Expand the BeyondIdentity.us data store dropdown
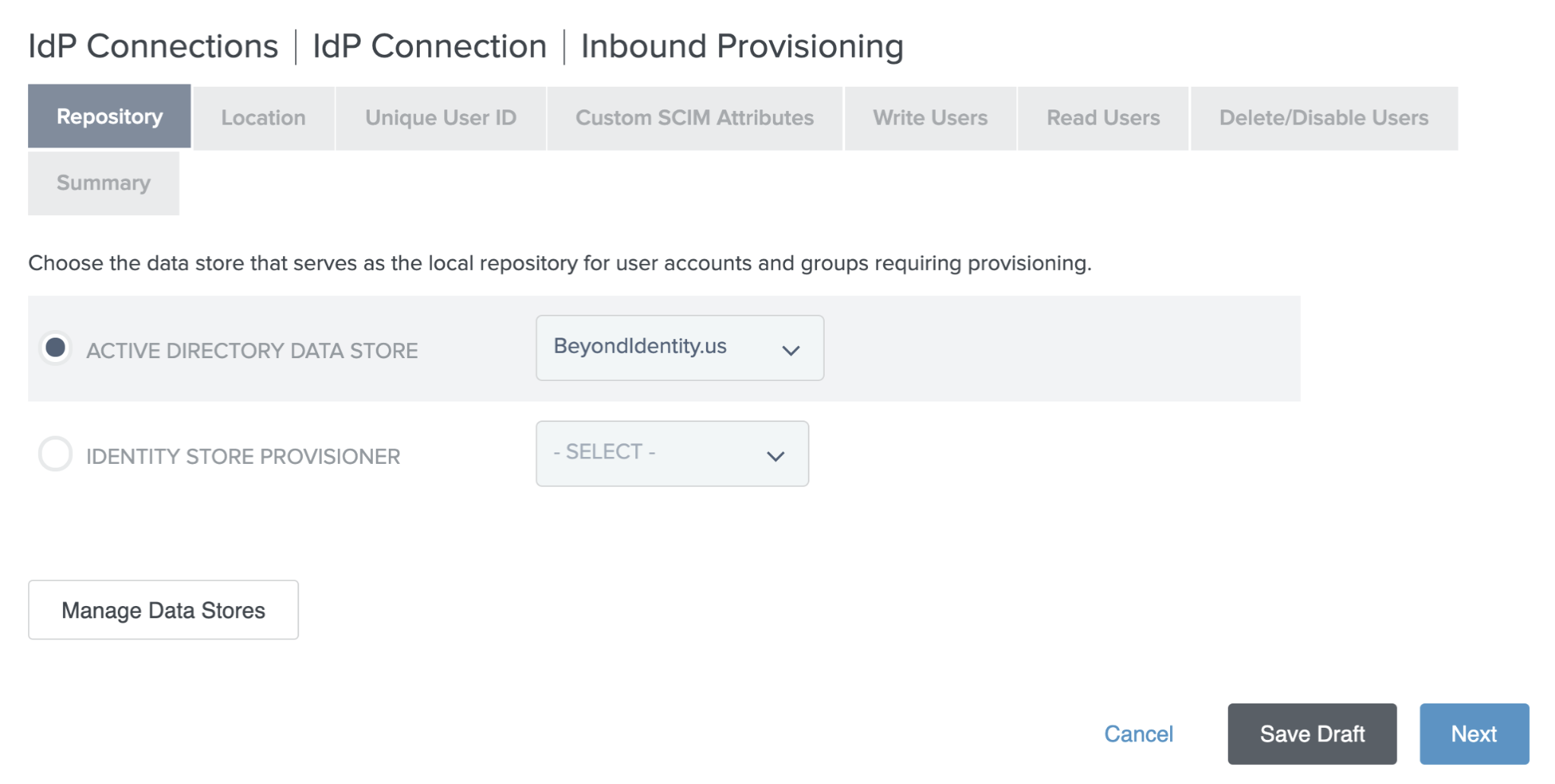 point(679,348)
